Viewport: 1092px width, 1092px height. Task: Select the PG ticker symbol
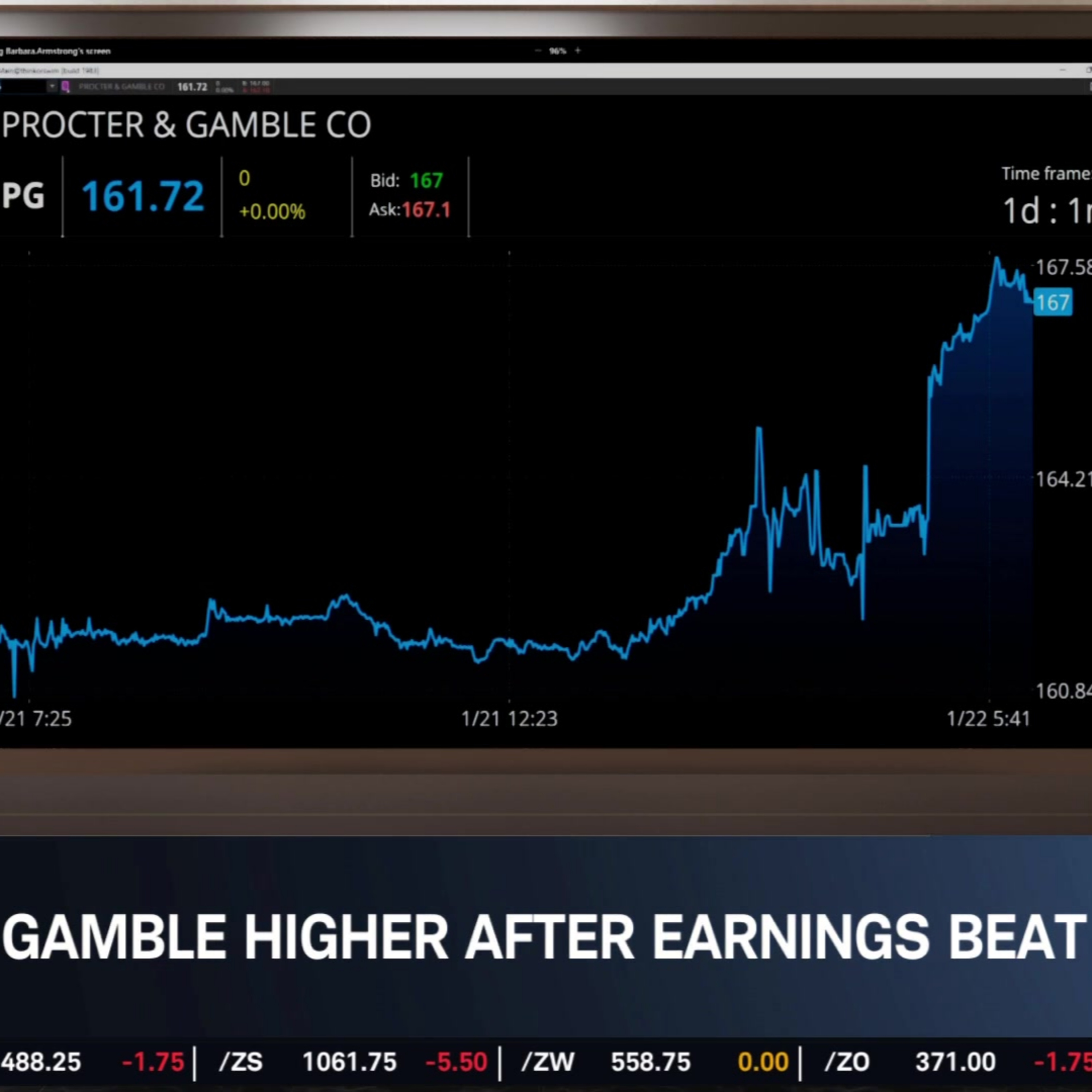tap(23, 196)
